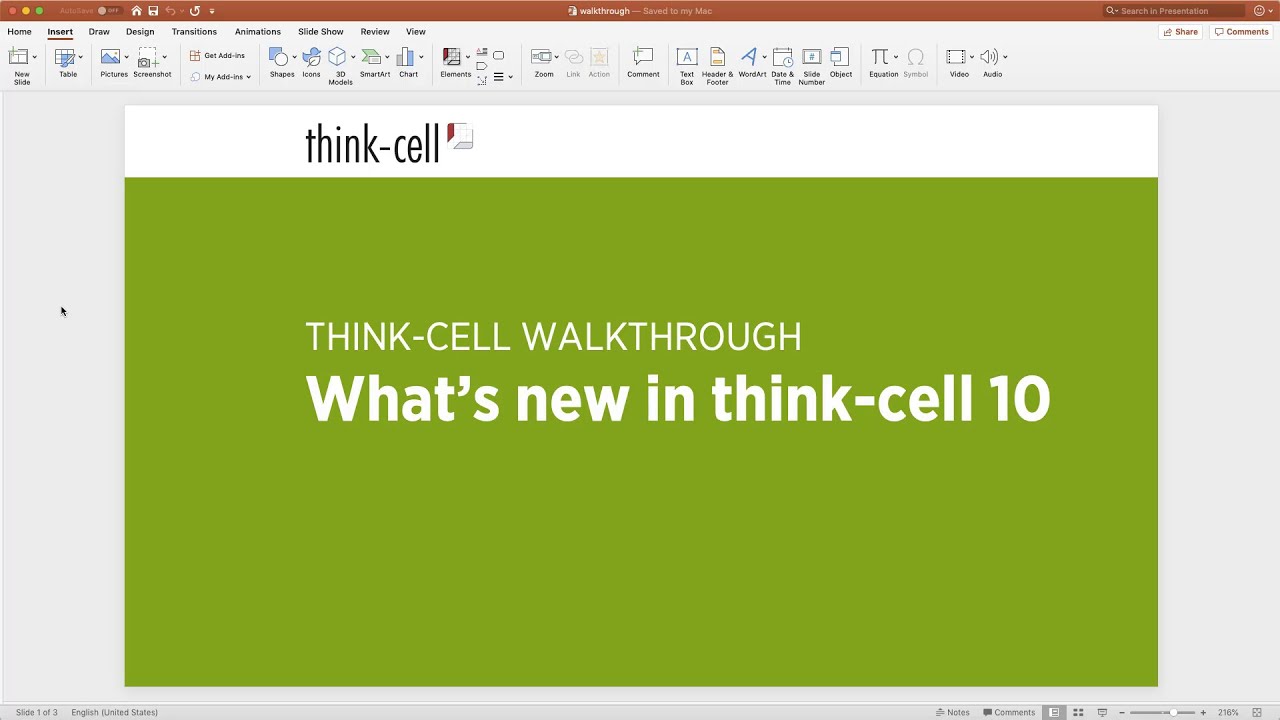Insert a 3D Models object
This screenshot has width=1280, height=720.
pyautogui.click(x=339, y=64)
